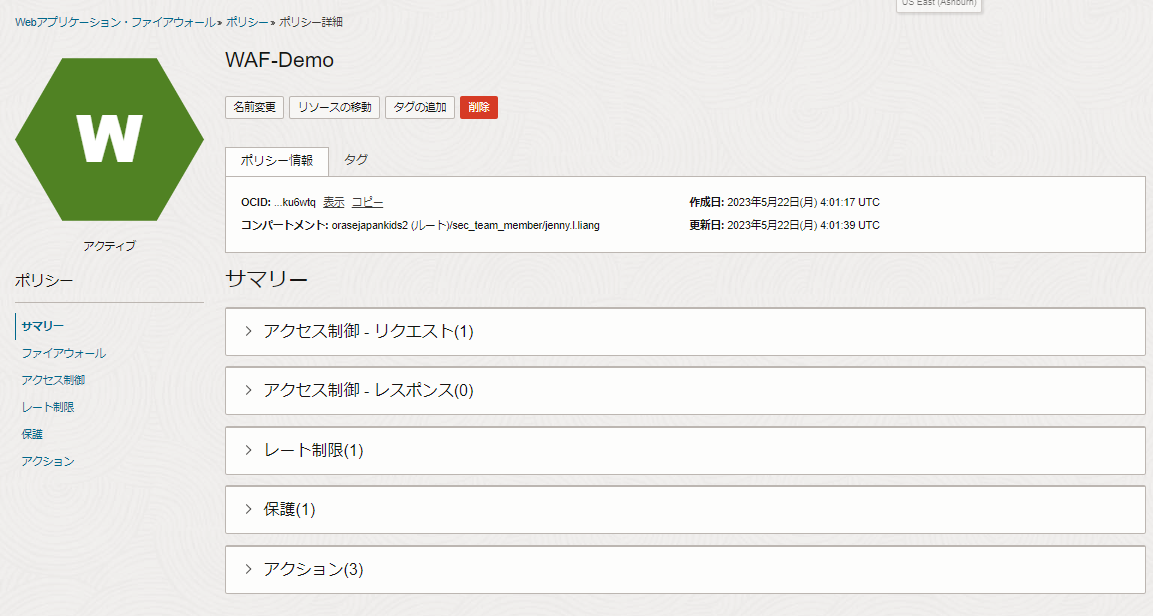The width and height of the screenshot is (1153, 616).
Task: Expand the 保護(1) summary section
Action: 289,510
